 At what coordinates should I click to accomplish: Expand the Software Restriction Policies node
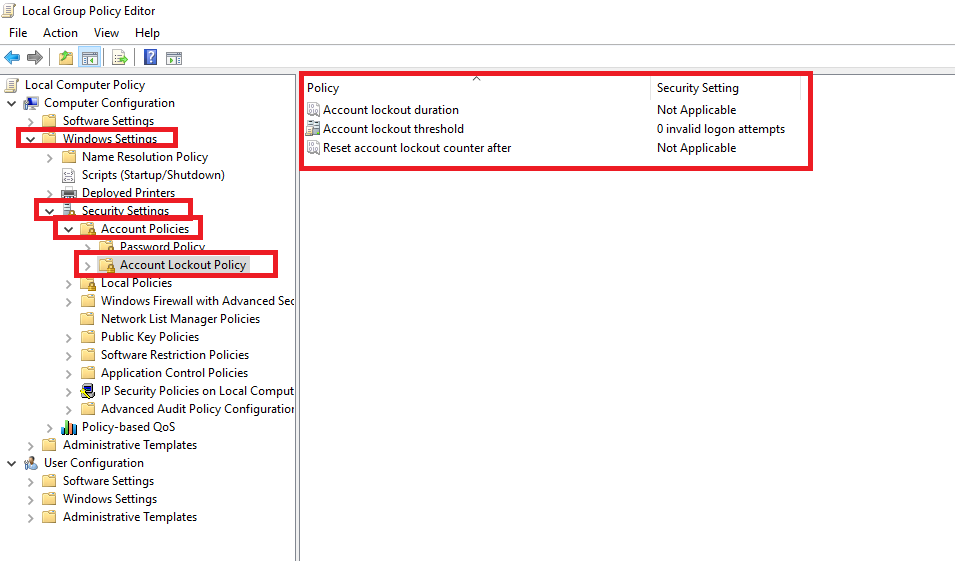[x=69, y=355]
